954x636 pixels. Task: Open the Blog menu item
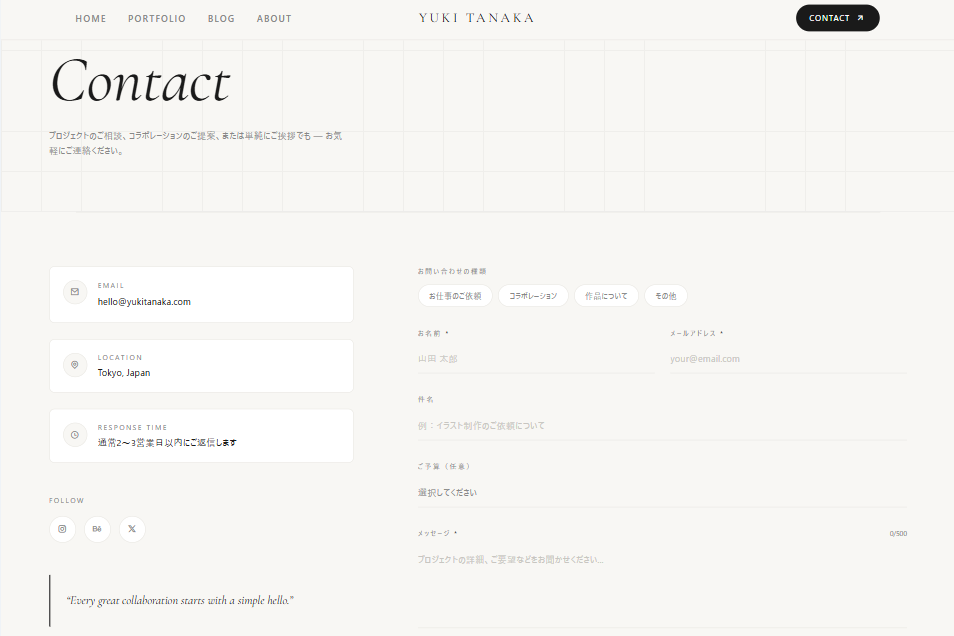pos(221,19)
